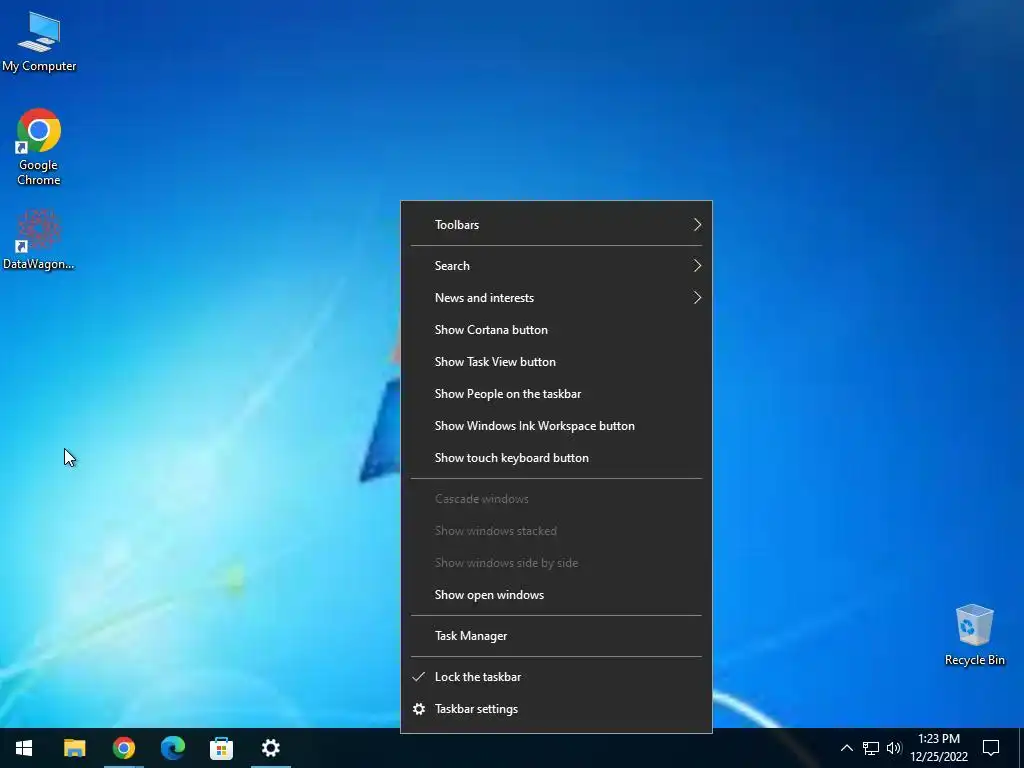Toggle Show Task View button

pyautogui.click(x=556, y=362)
